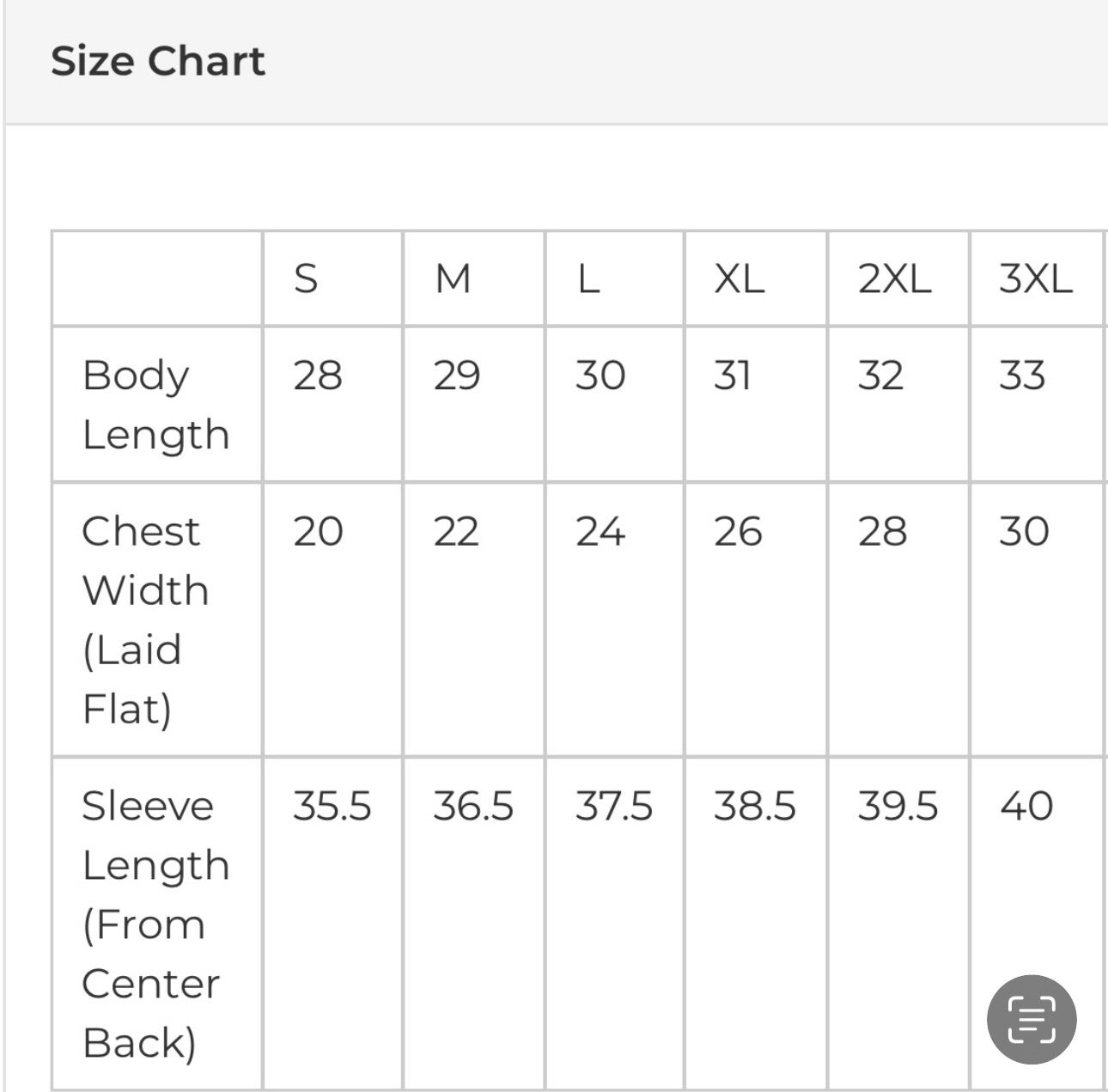Click body length value 33 for 3XL

[1021, 375]
